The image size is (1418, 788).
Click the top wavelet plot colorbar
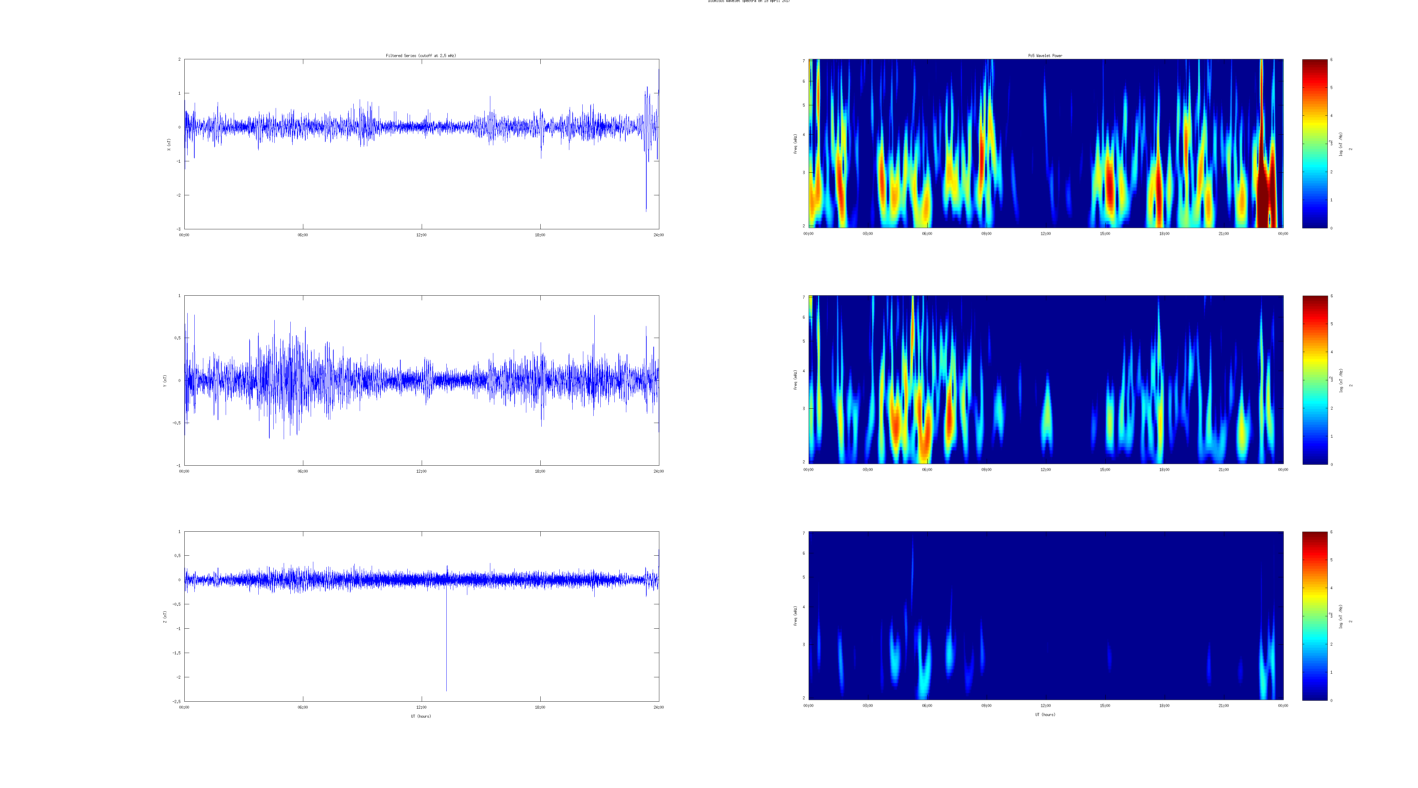click(x=1315, y=143)
